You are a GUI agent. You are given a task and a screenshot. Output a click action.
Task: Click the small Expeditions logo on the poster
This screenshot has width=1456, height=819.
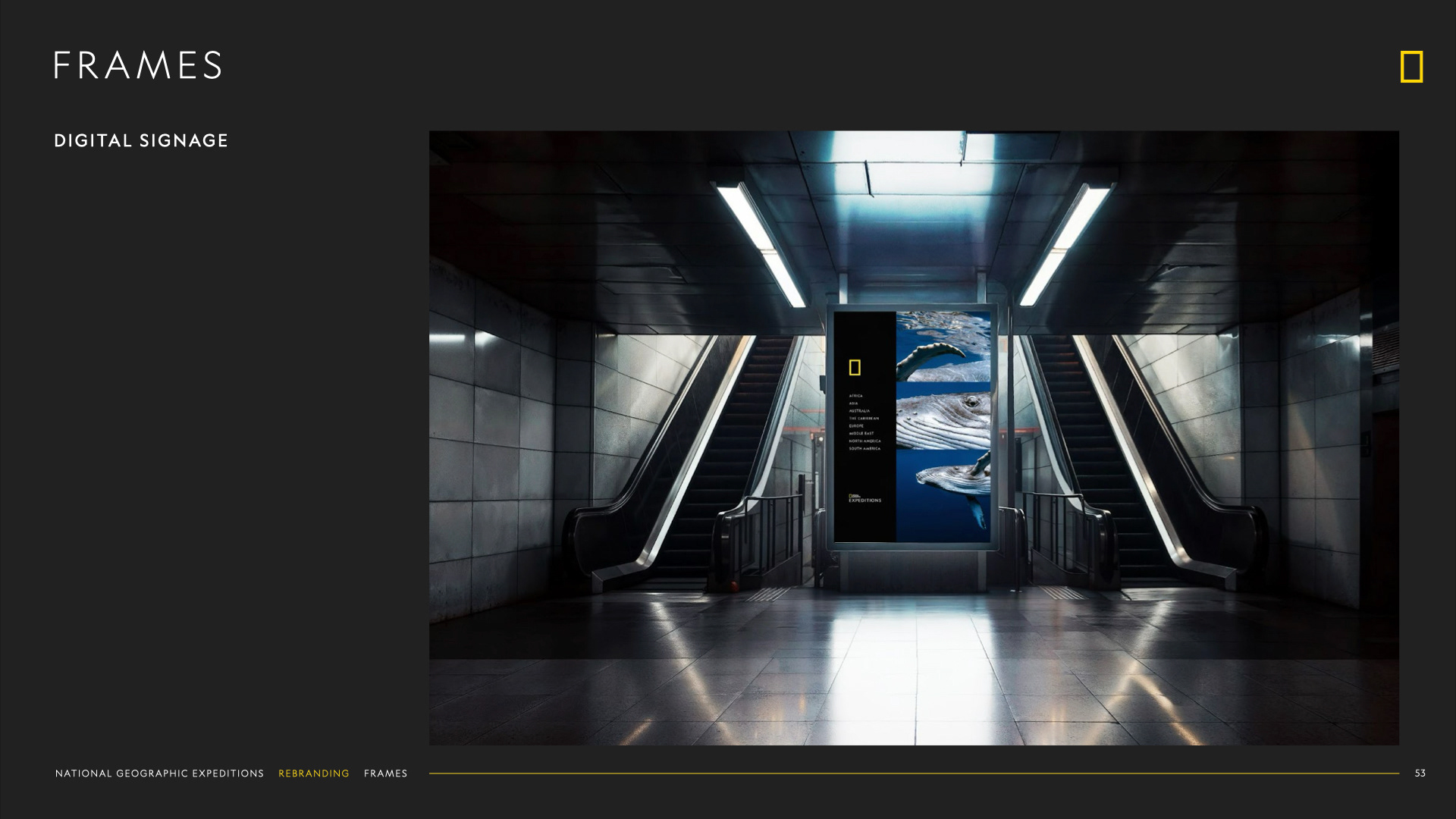coord(864,499)
